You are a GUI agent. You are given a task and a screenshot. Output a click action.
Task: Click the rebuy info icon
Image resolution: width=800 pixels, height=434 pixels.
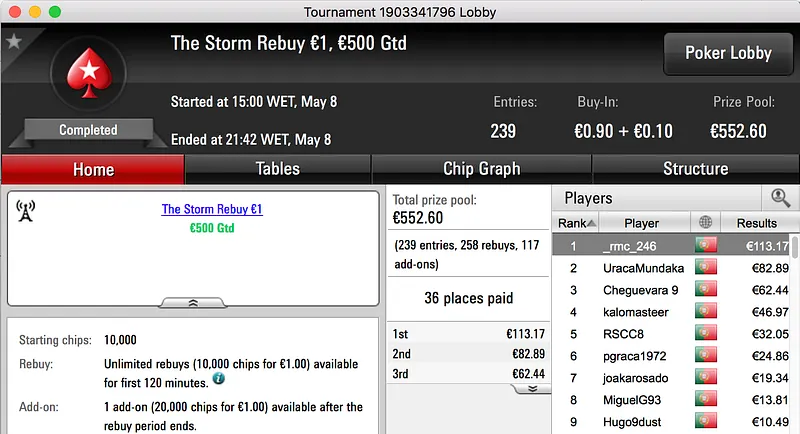click(x=218, y=379)
